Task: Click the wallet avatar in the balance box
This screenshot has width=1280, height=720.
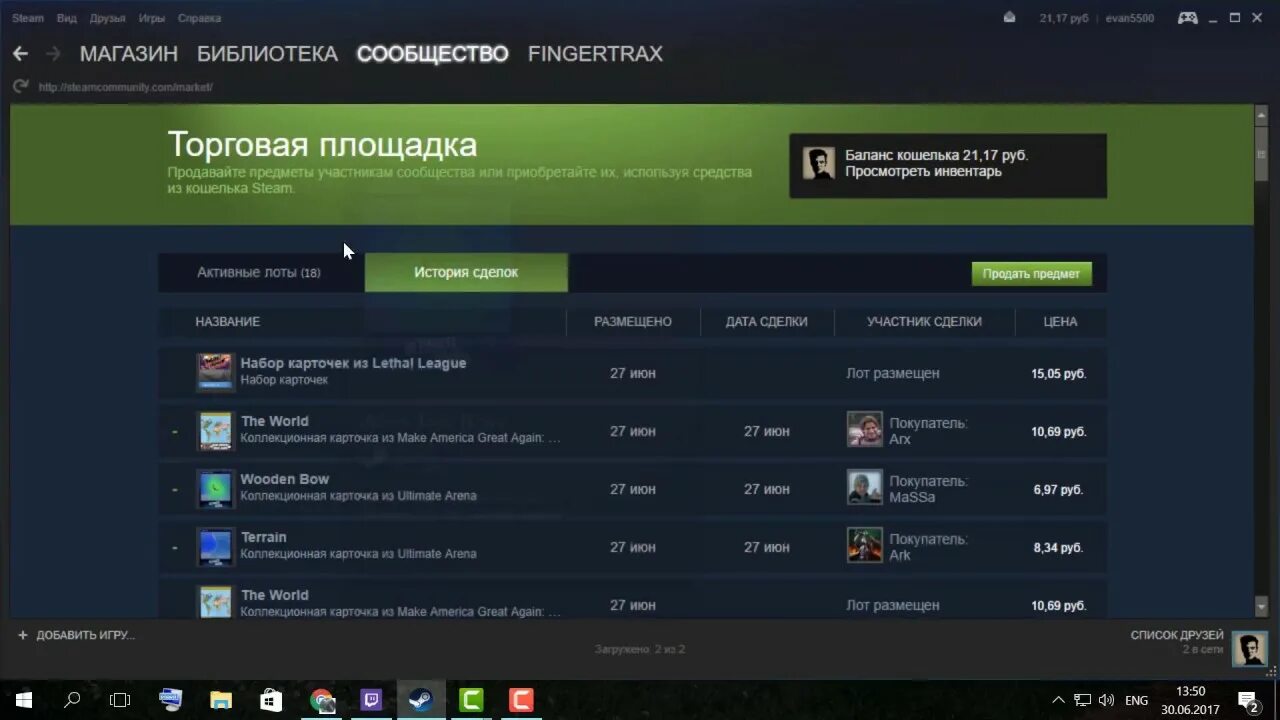Action: point(819,164)
